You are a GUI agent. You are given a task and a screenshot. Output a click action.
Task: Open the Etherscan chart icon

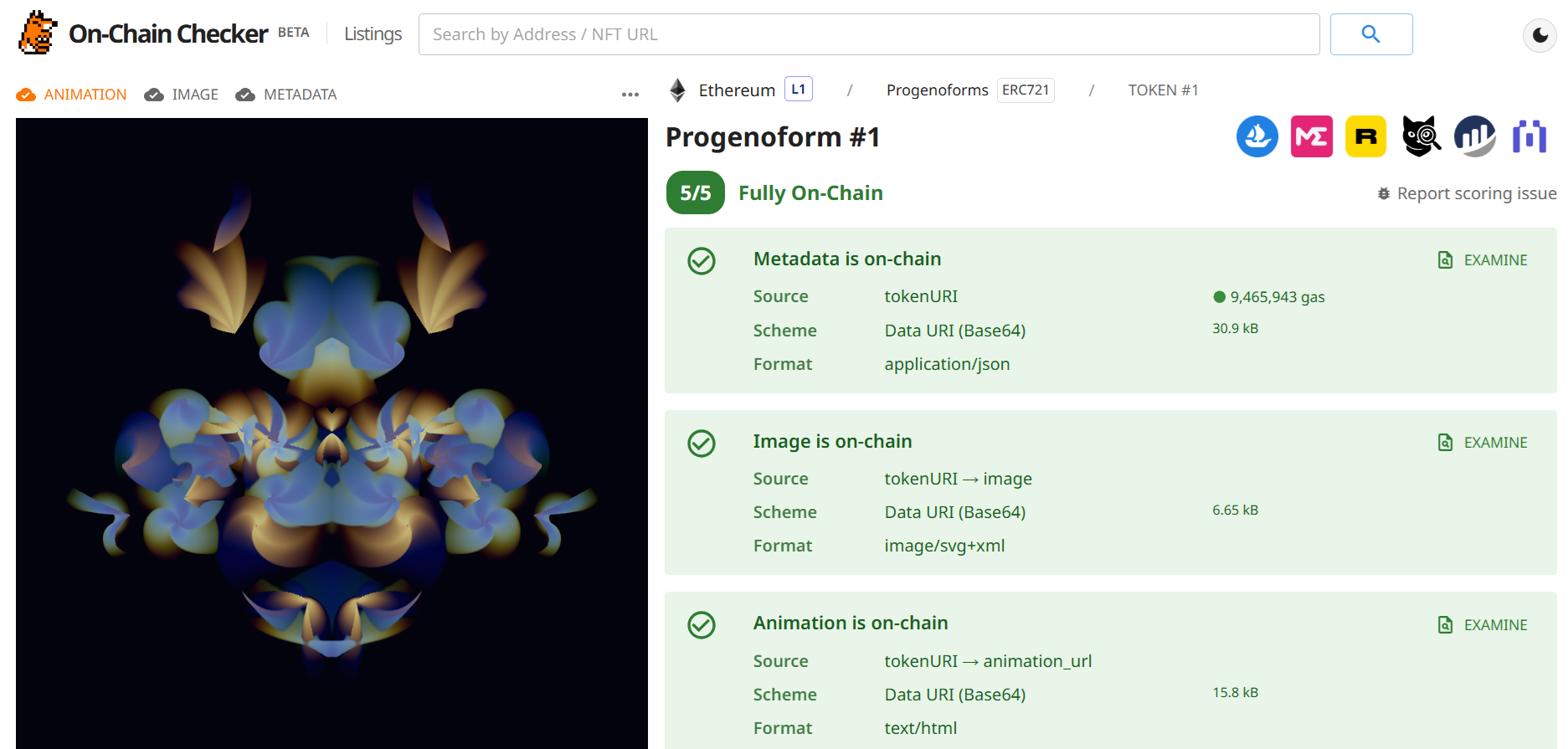[1475, 136]
